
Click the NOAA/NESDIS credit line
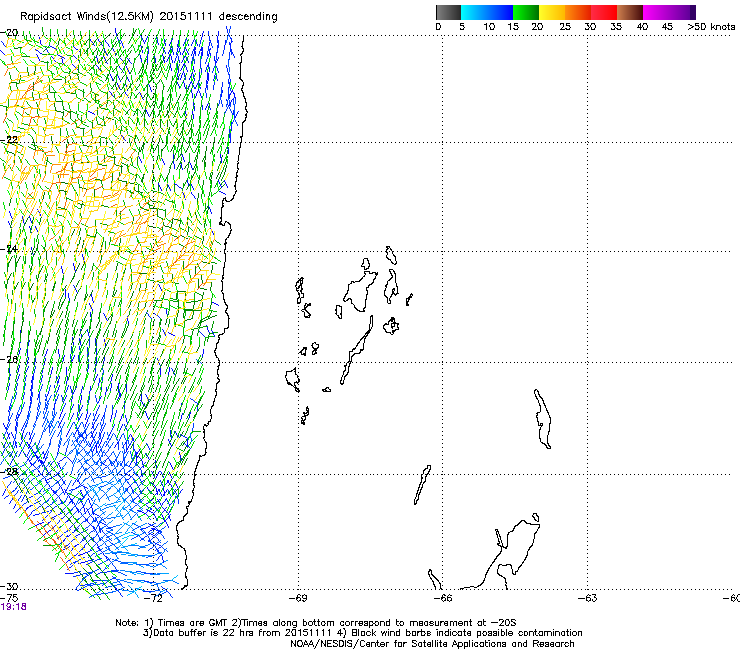click(x=432, y=644)
